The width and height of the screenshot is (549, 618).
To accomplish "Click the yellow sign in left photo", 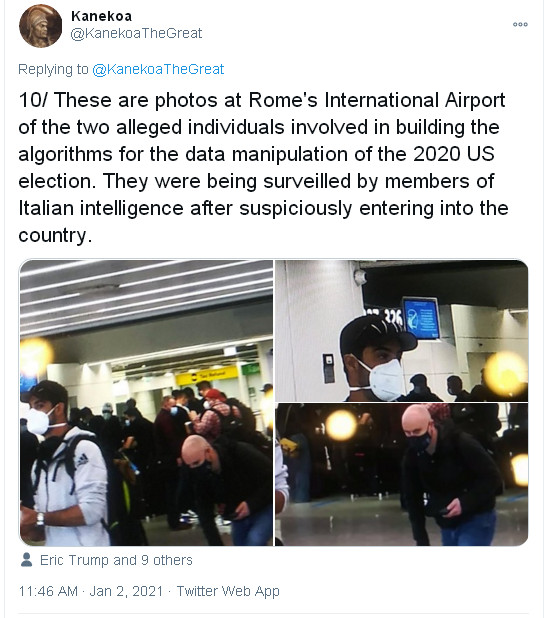I will point(207,376).
